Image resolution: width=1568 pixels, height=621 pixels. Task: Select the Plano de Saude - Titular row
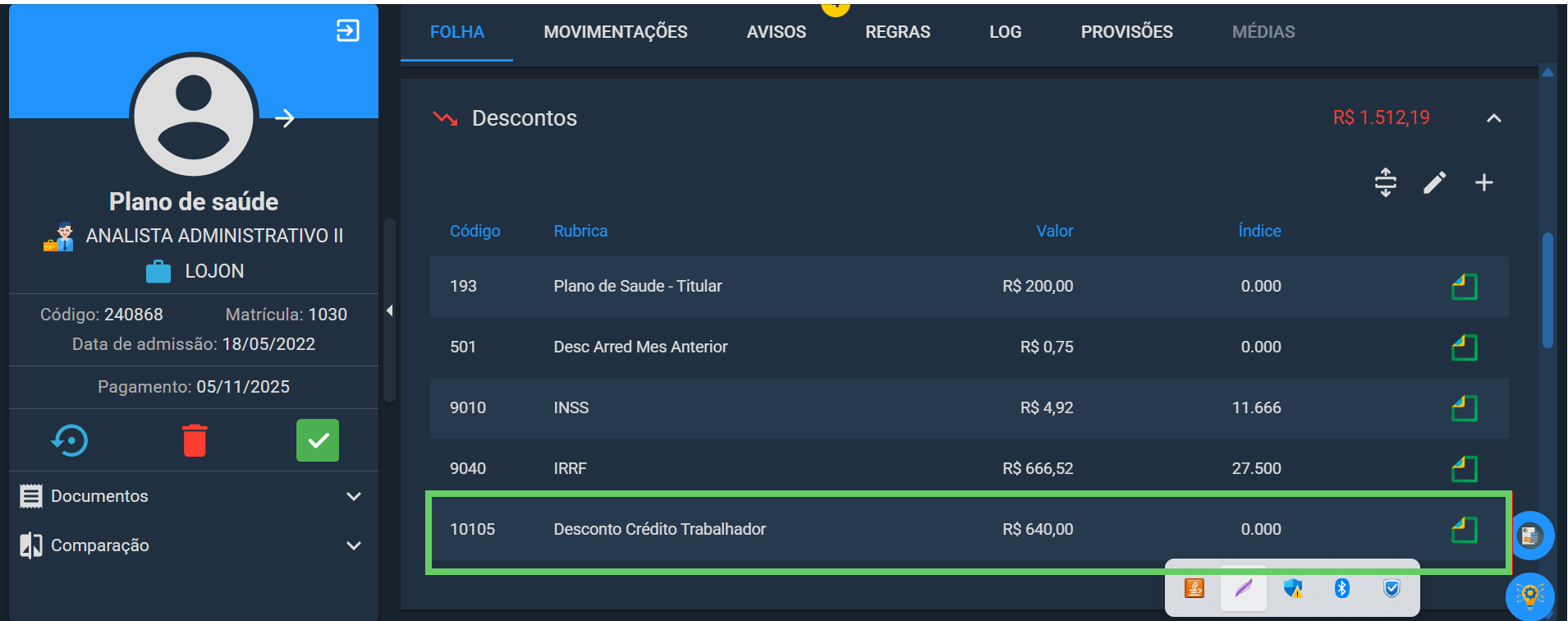click(970, 287)
